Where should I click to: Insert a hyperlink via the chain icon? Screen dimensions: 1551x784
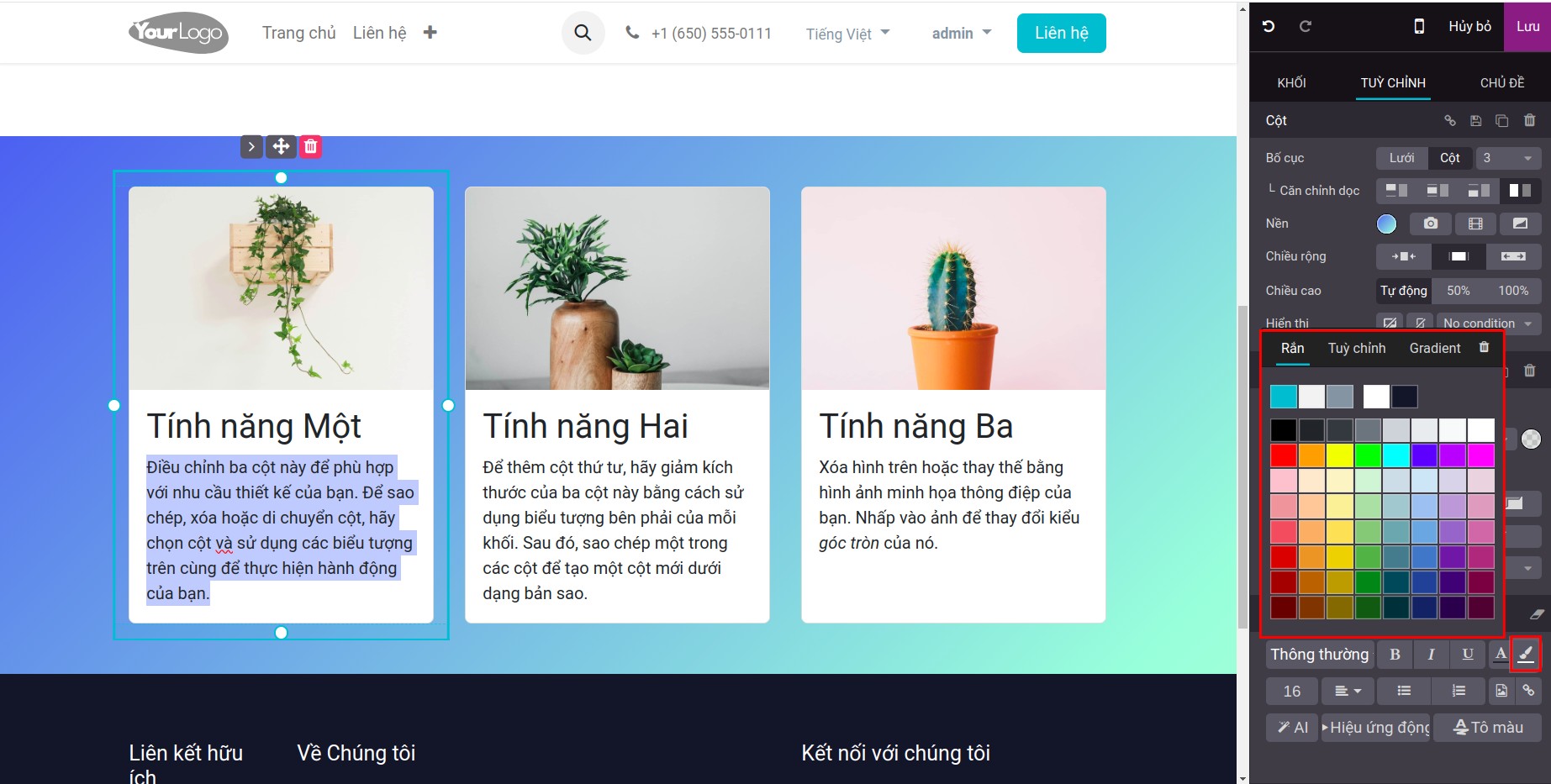point(1528,691)
